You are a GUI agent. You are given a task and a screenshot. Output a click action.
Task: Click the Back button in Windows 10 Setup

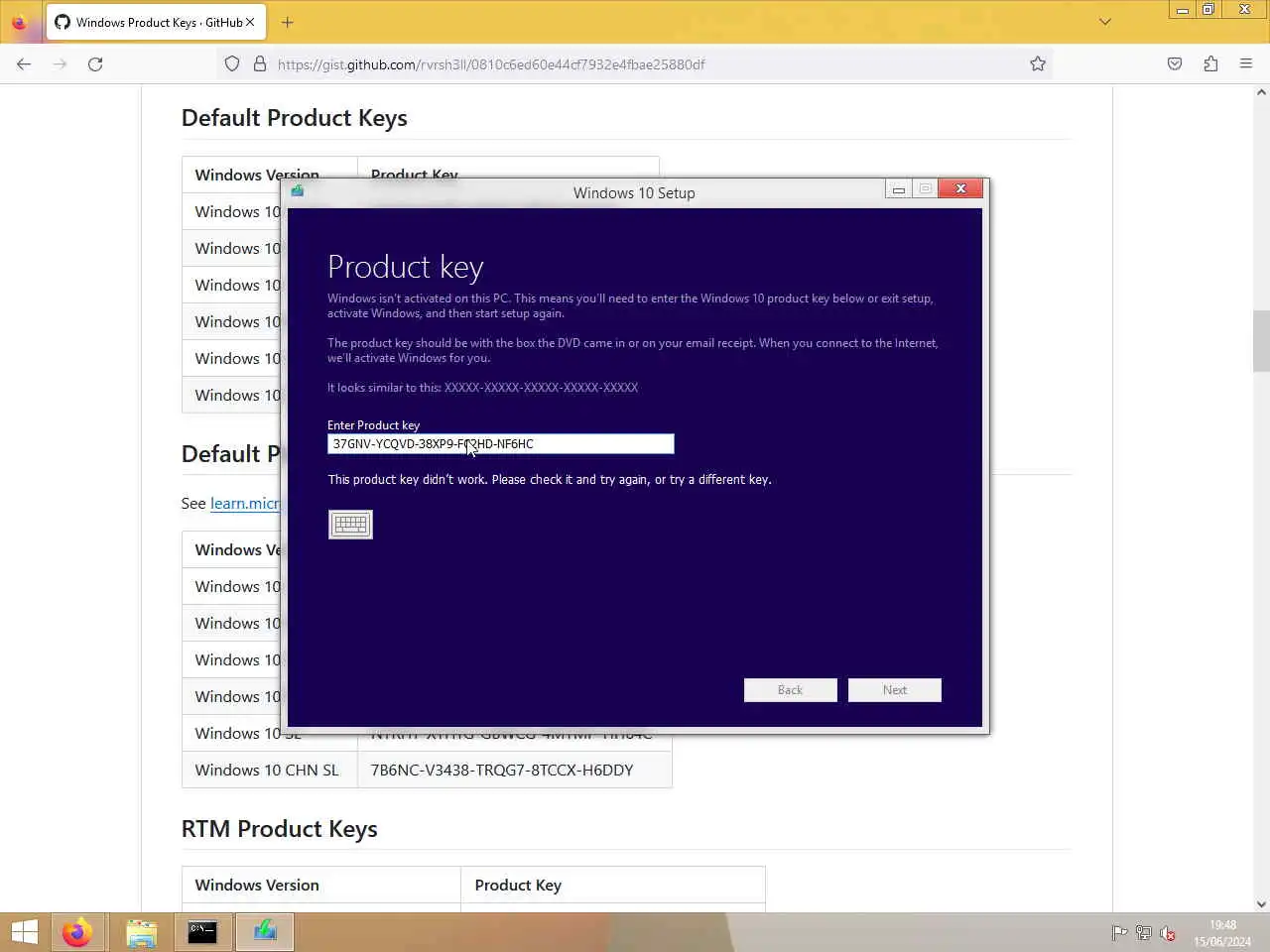[790, 690]
